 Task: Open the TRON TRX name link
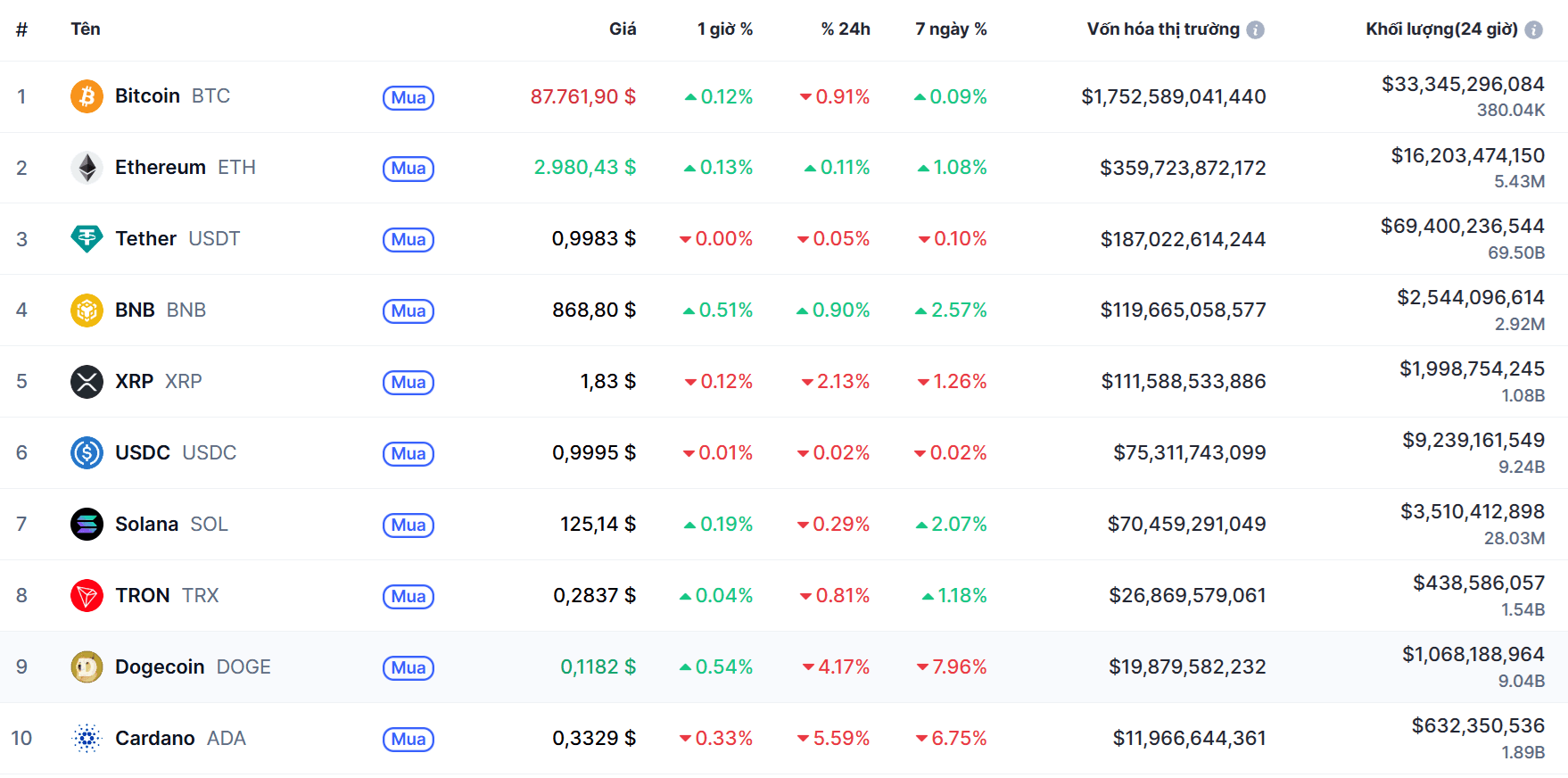click(x=167, y=596)
